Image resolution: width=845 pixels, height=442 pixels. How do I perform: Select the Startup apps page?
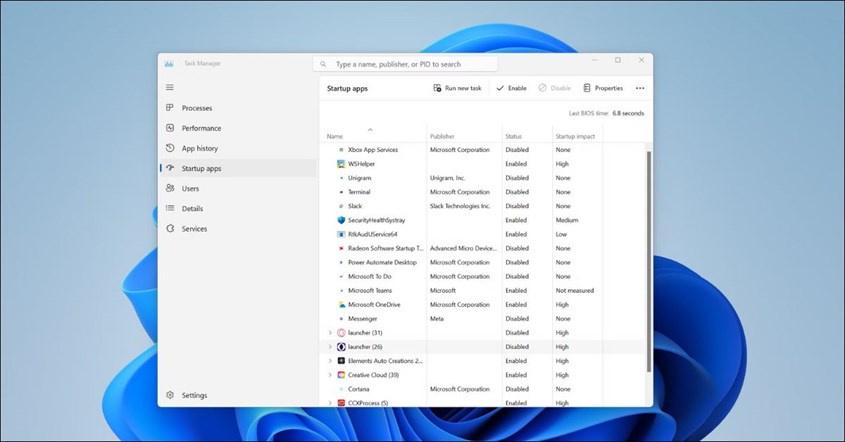238,168
